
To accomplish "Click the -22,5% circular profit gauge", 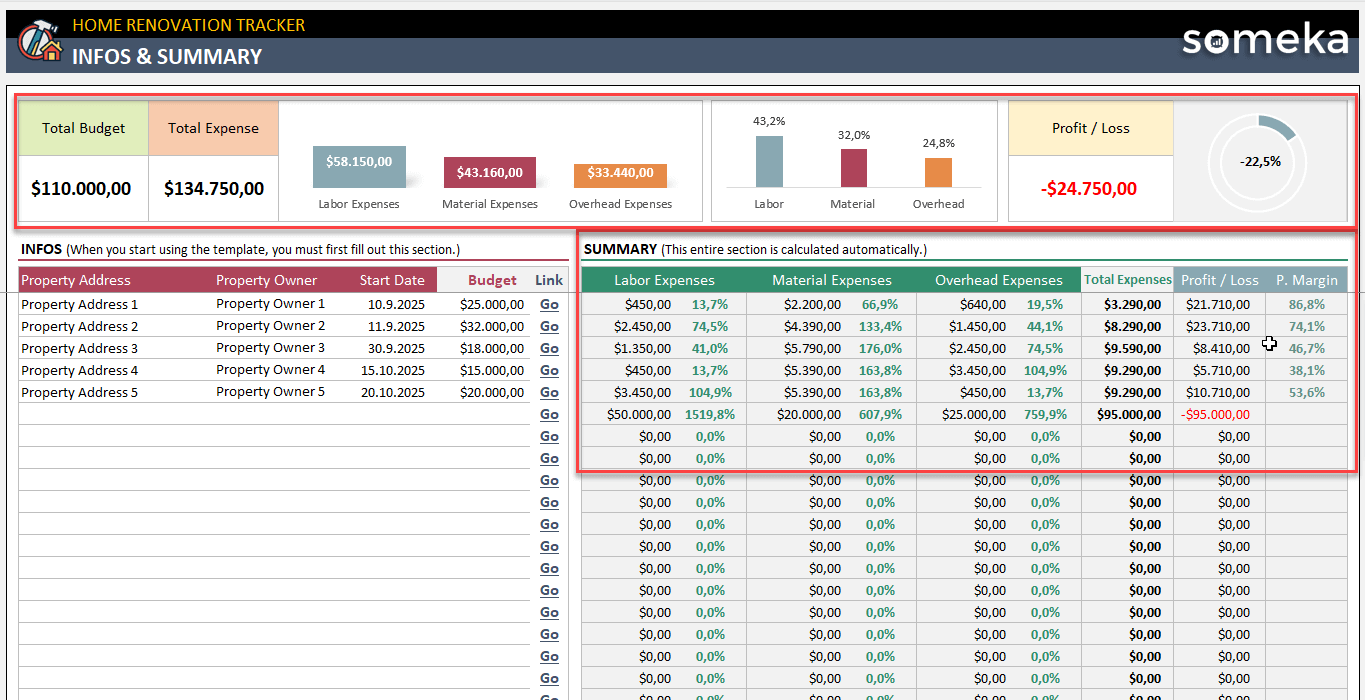I will [1258, 160].
